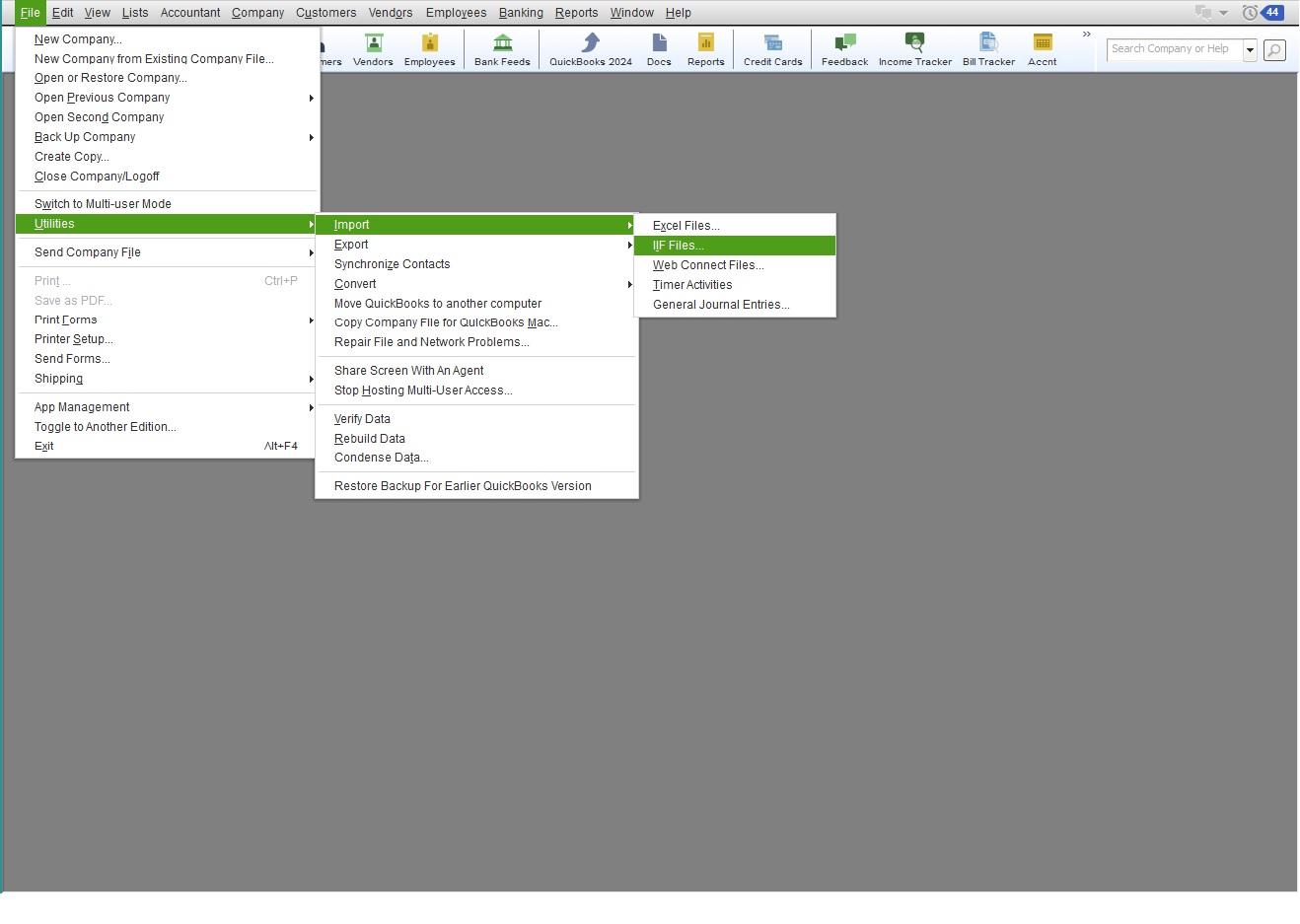This screenshot has height=924, width=1300.
Task: Click the QuickBooks 2024 upgrade icon
Action: click(x=590, y=49)
